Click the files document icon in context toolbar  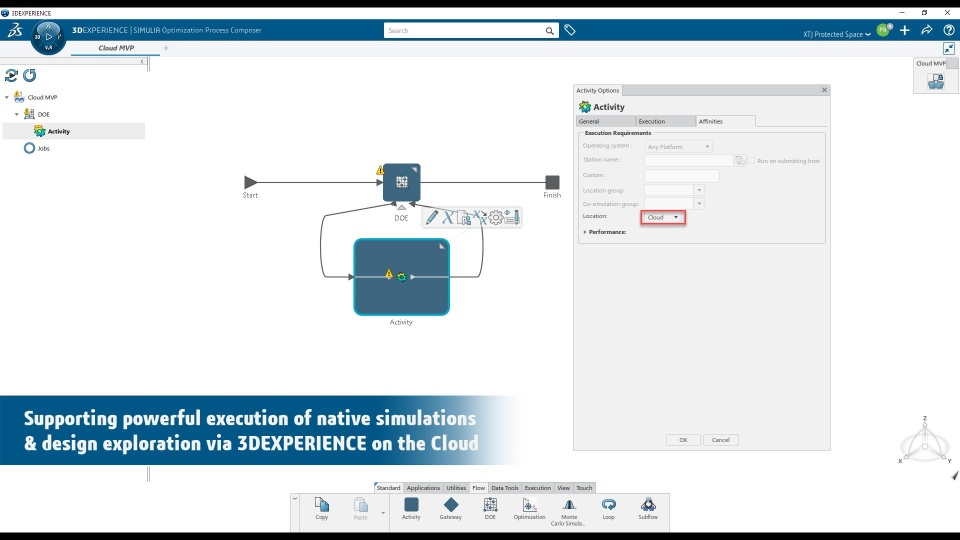(463, 217)
